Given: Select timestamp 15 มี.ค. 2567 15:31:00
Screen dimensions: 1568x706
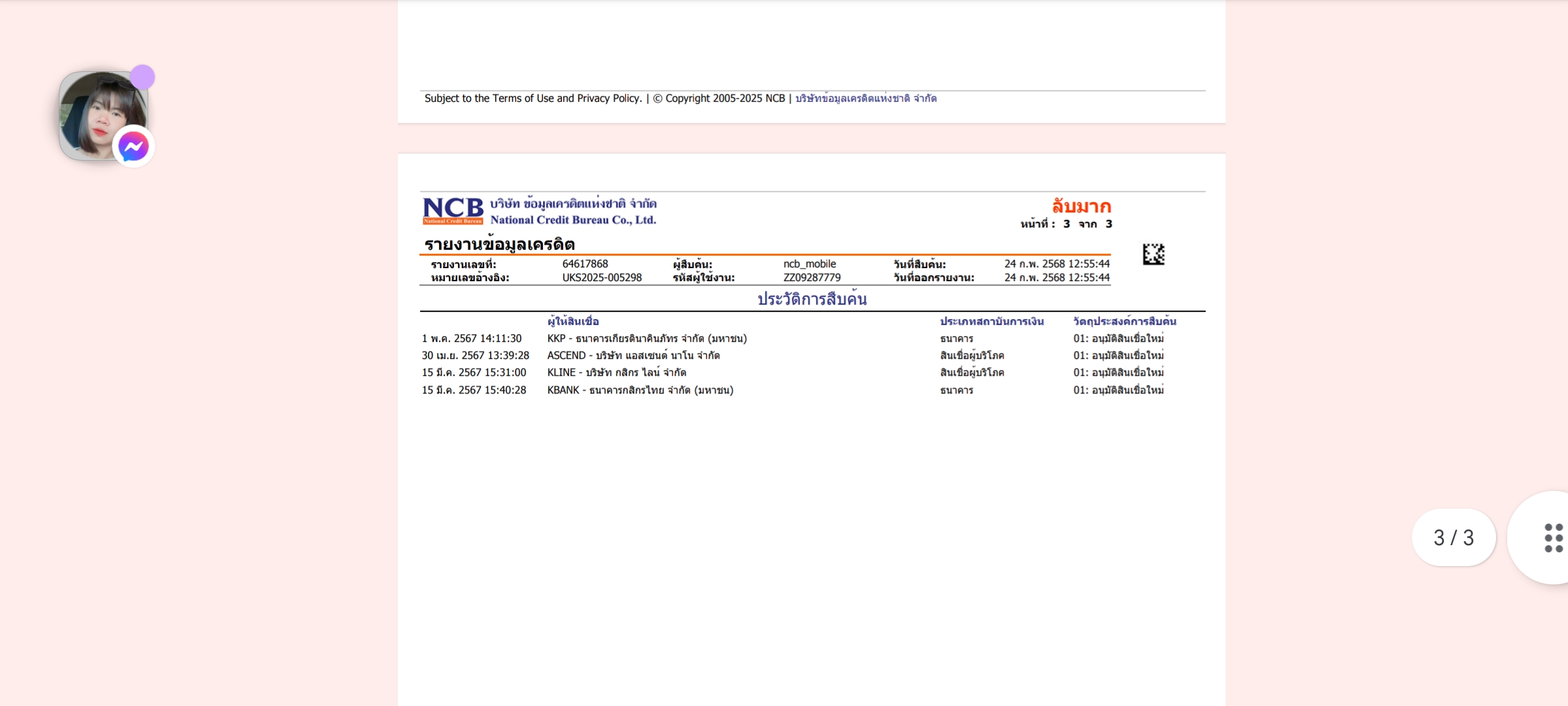Looking at the screenshot, I should click(x=474, y=373).
